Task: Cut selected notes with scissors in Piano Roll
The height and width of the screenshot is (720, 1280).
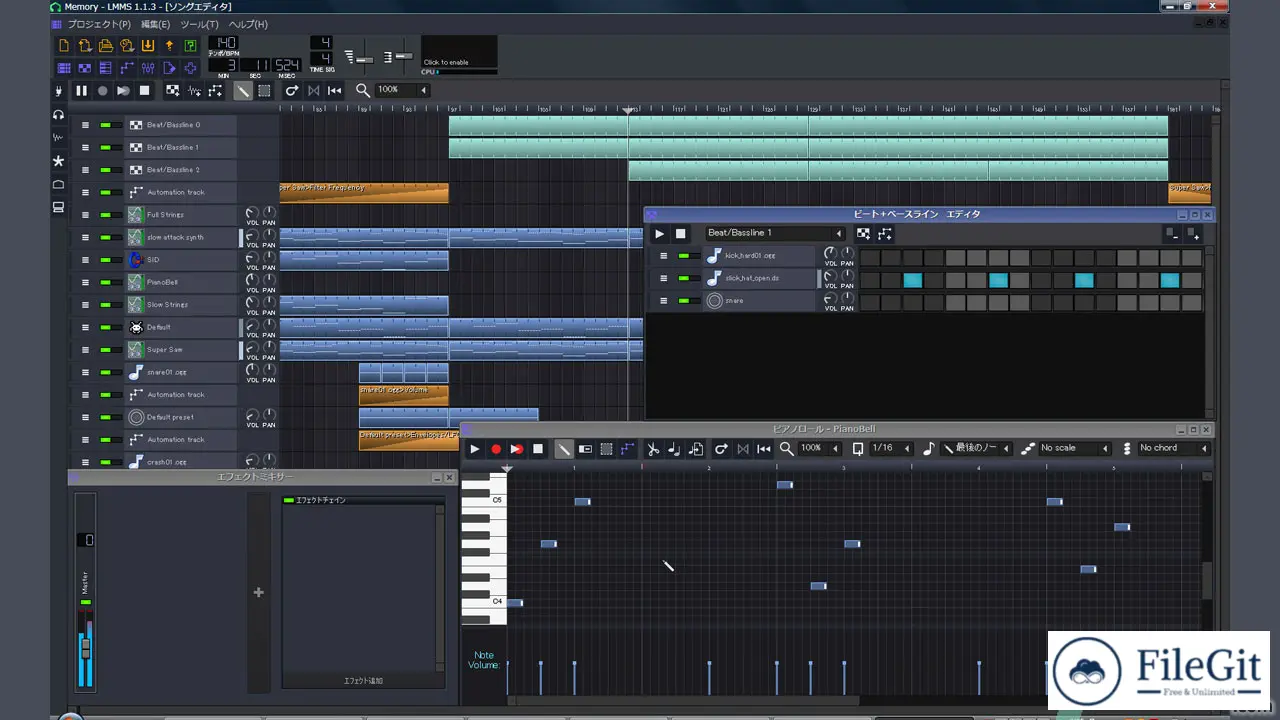Action: pyautogui.click(x=653, y=449)
